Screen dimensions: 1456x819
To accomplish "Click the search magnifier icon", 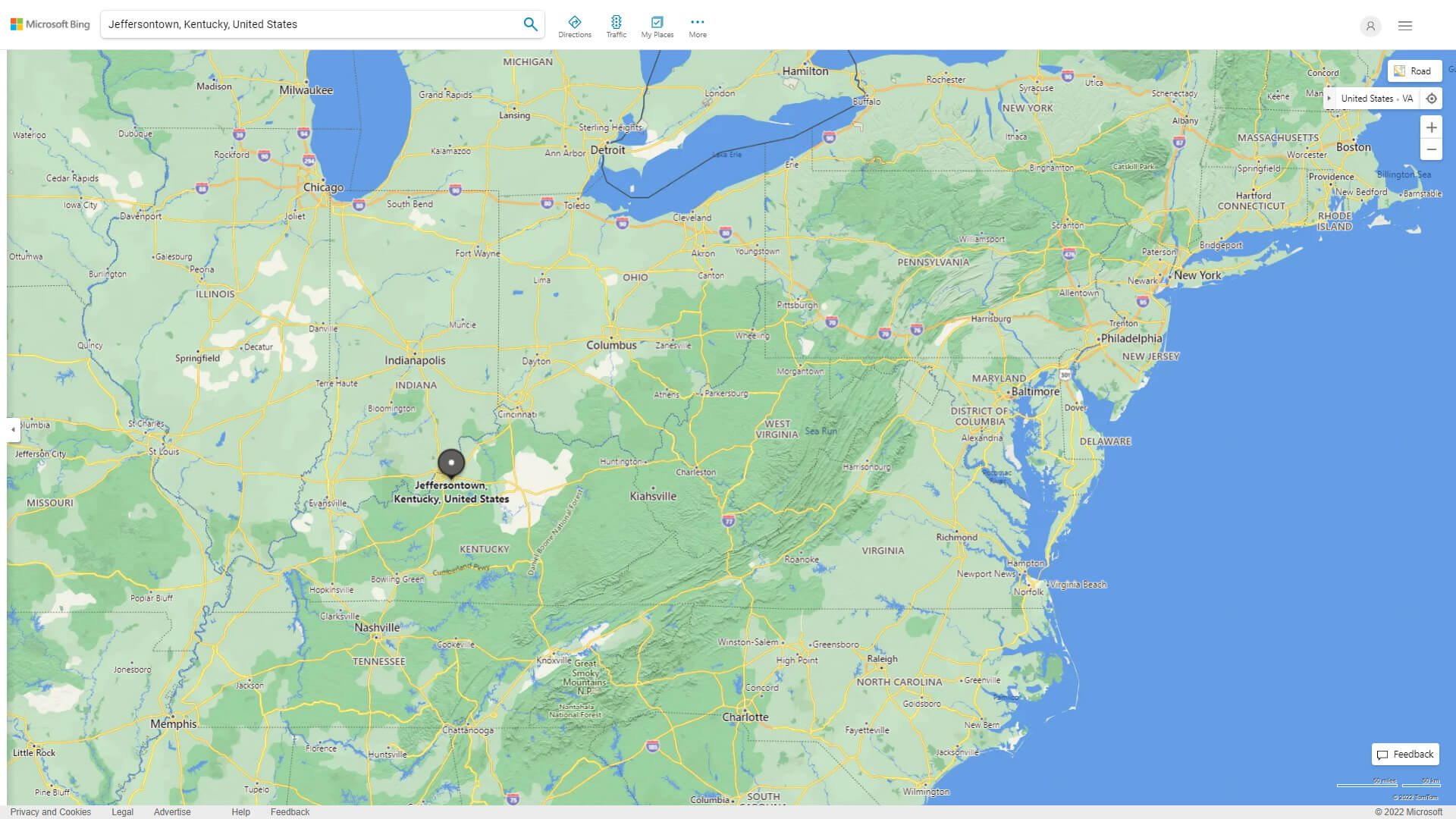I will (x=530, y=24).
